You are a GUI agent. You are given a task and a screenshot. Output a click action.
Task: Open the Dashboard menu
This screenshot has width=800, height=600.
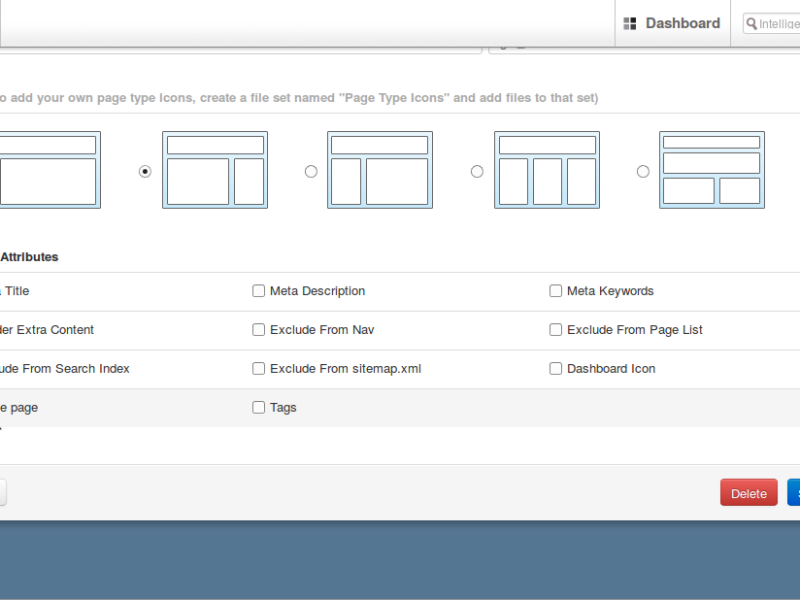coord(672,23)
